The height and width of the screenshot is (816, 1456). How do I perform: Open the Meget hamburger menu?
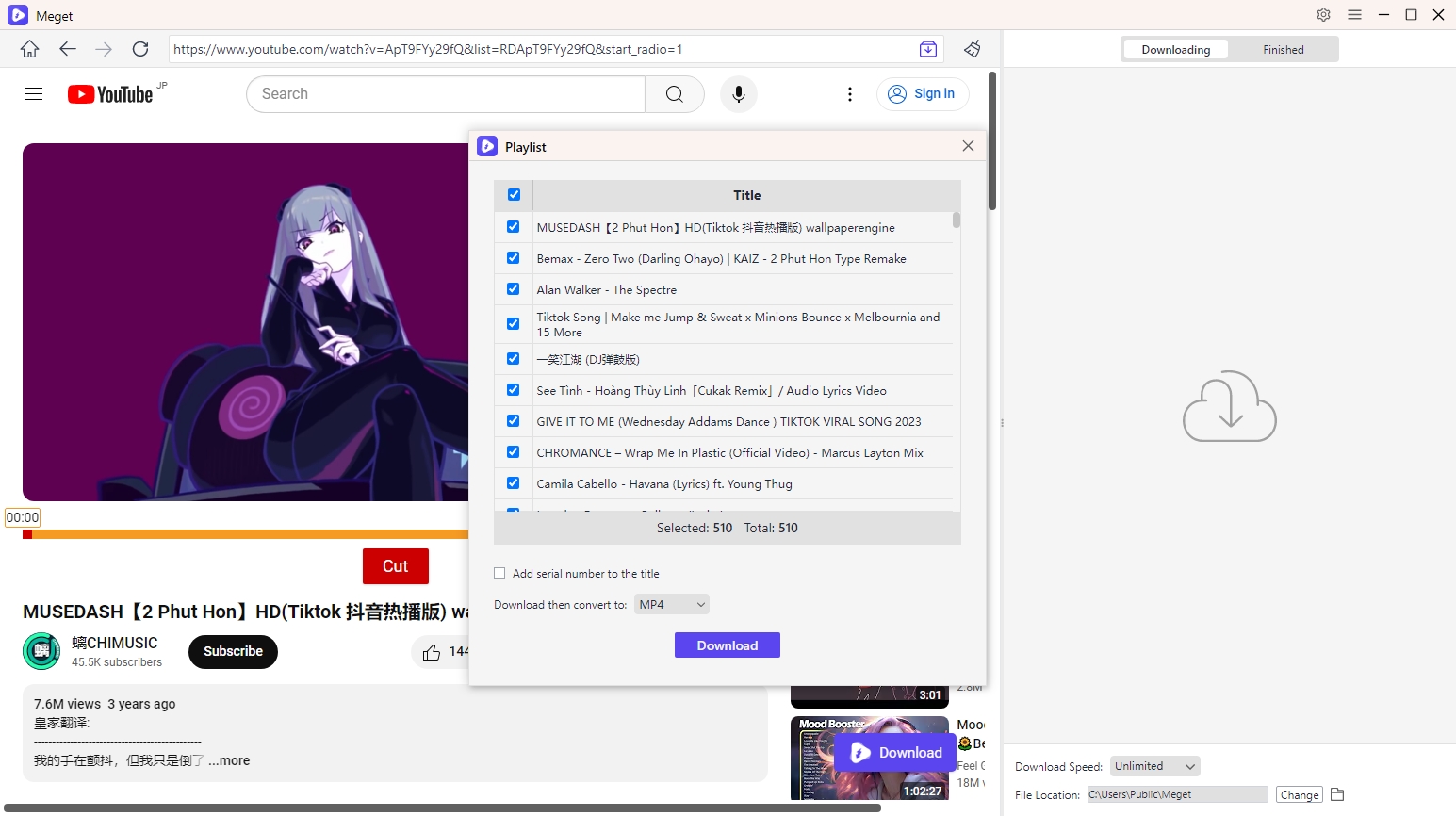(x=1354, y=15)
